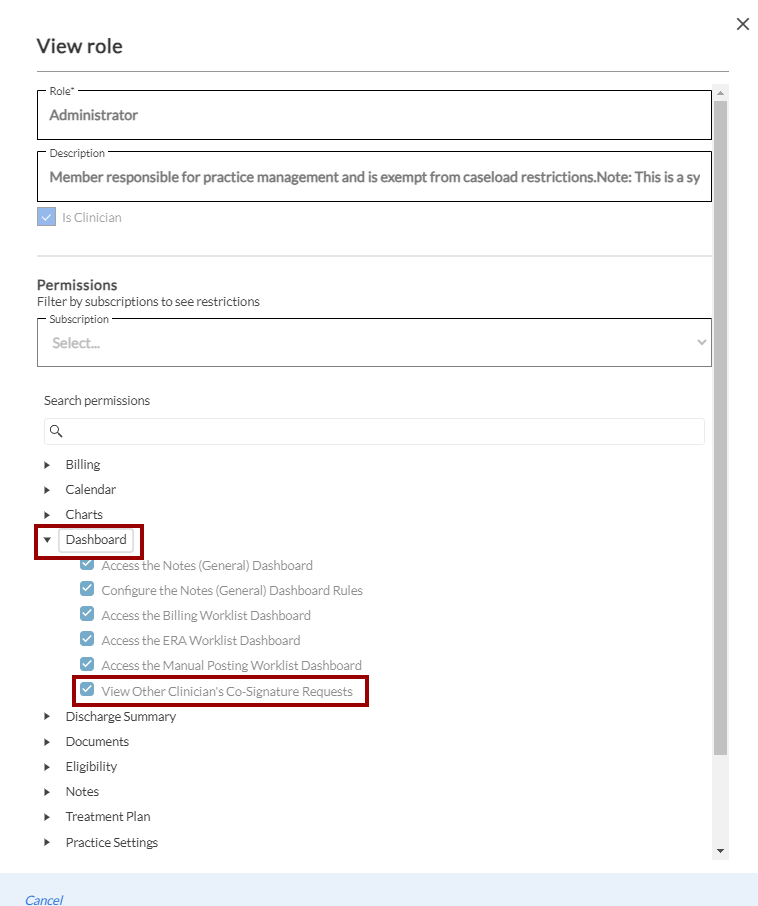Toggle Access the Billing Worklist Dashboard checkbox
This screenshot has height=906, width=758.
[x=88, y=615]
